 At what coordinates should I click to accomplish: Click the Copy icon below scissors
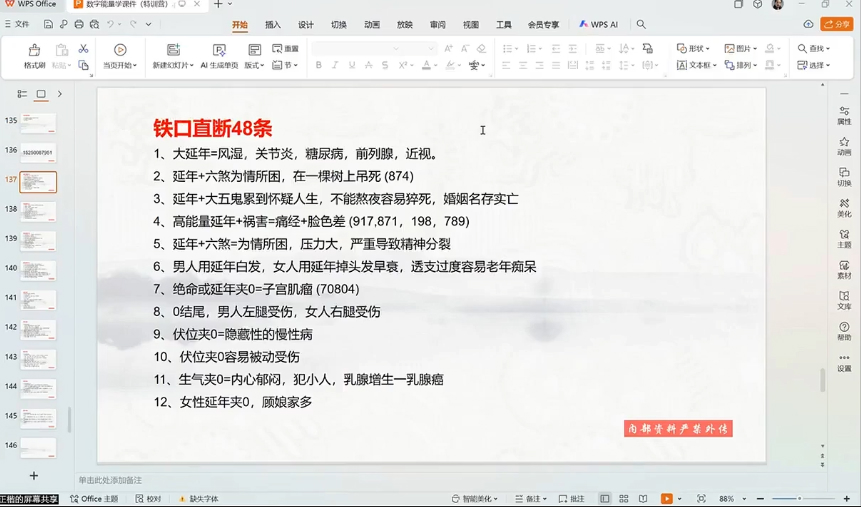pyautogui.click(x=83, y=65)
